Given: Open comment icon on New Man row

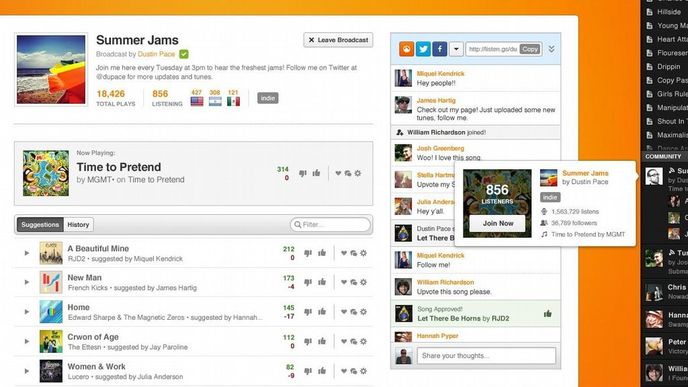Looking at the screenshot, I should pos(354,282).
